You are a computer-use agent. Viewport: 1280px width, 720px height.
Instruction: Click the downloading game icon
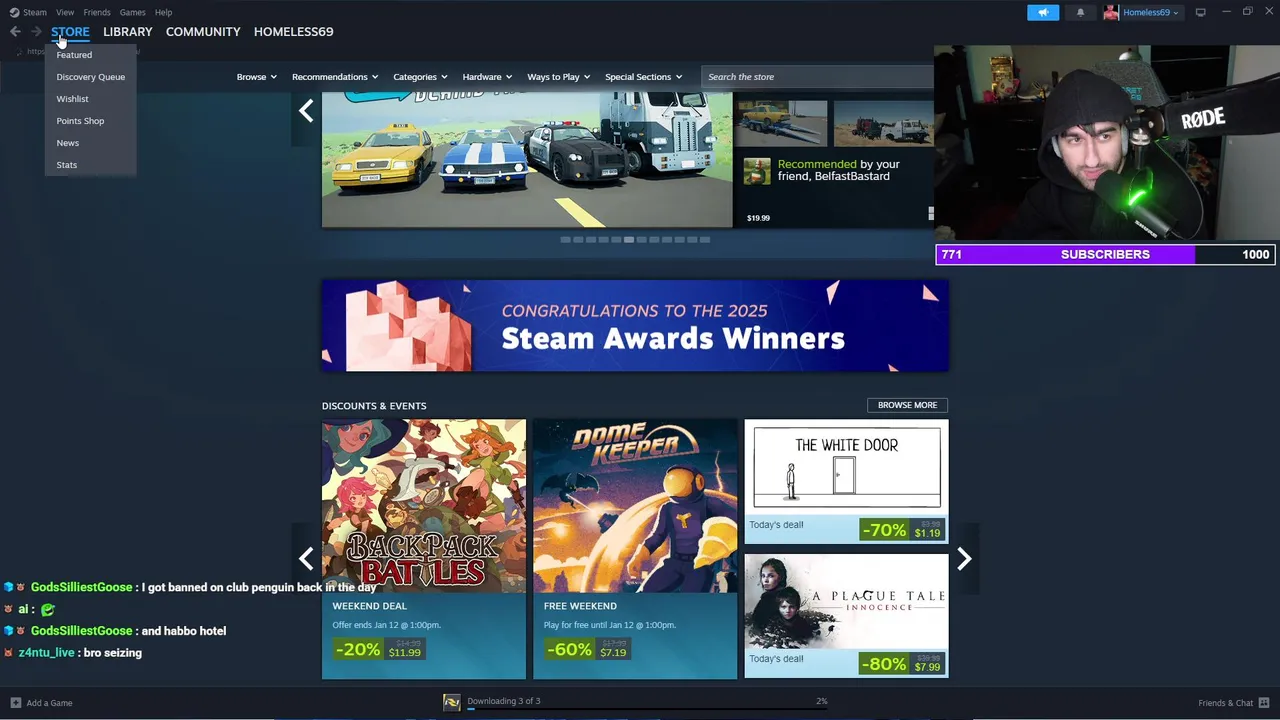pyautogui.click(x=452, y=703)
